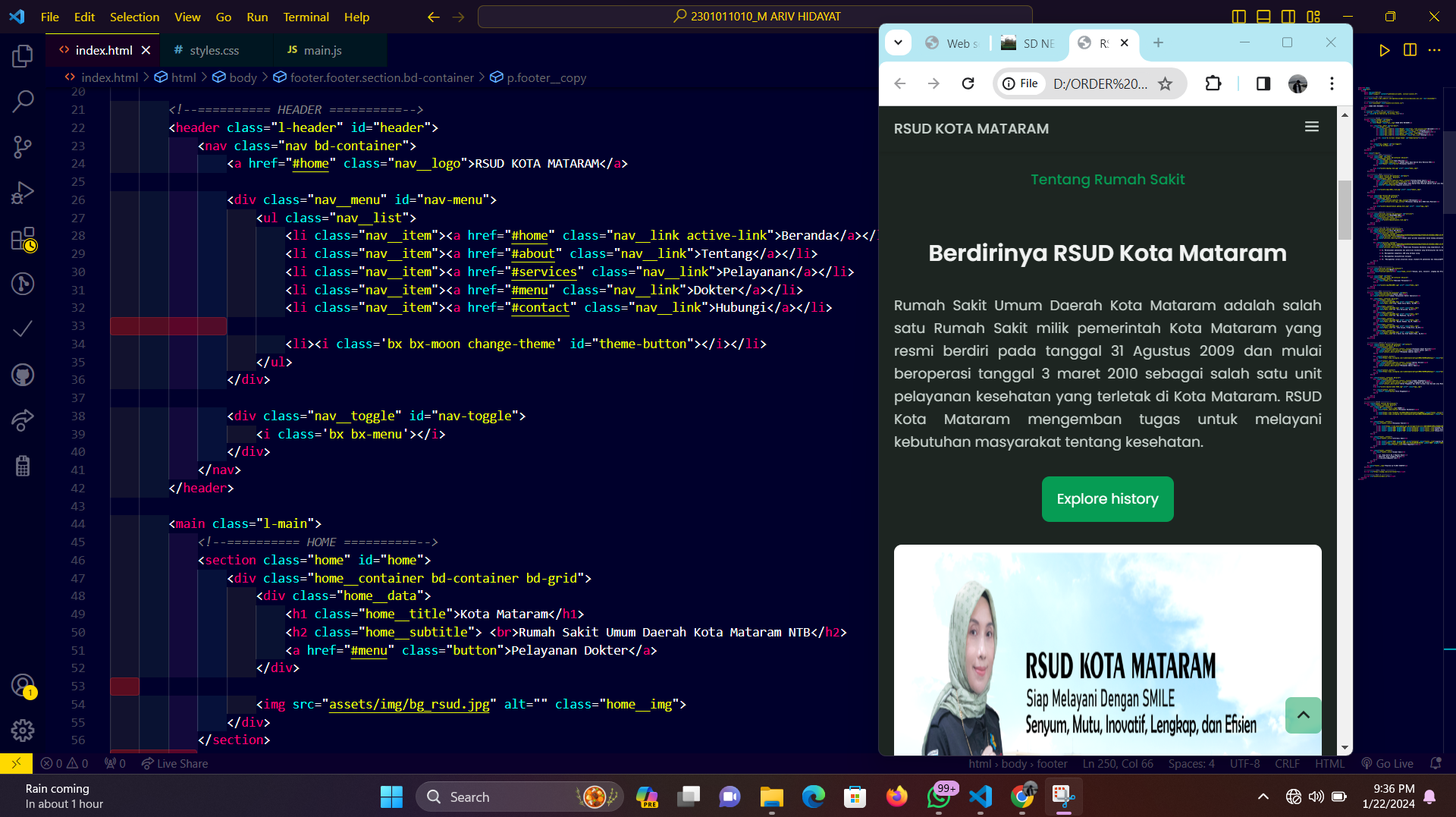The height and width of the screenshot is (817, 1456).
Task: Switch to the styles.css tab
Action: 214,50
